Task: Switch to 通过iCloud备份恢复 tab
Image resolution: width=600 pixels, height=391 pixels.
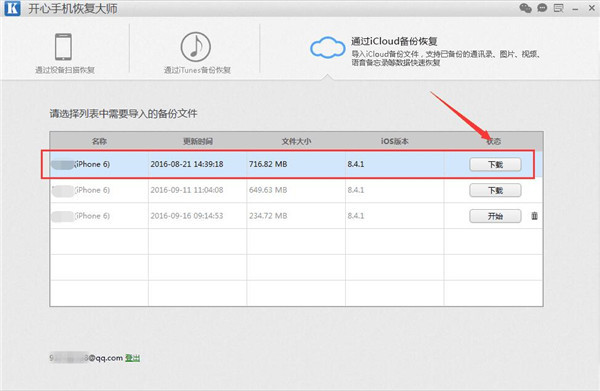Action: pyautogui.click(x=394, y=41)
